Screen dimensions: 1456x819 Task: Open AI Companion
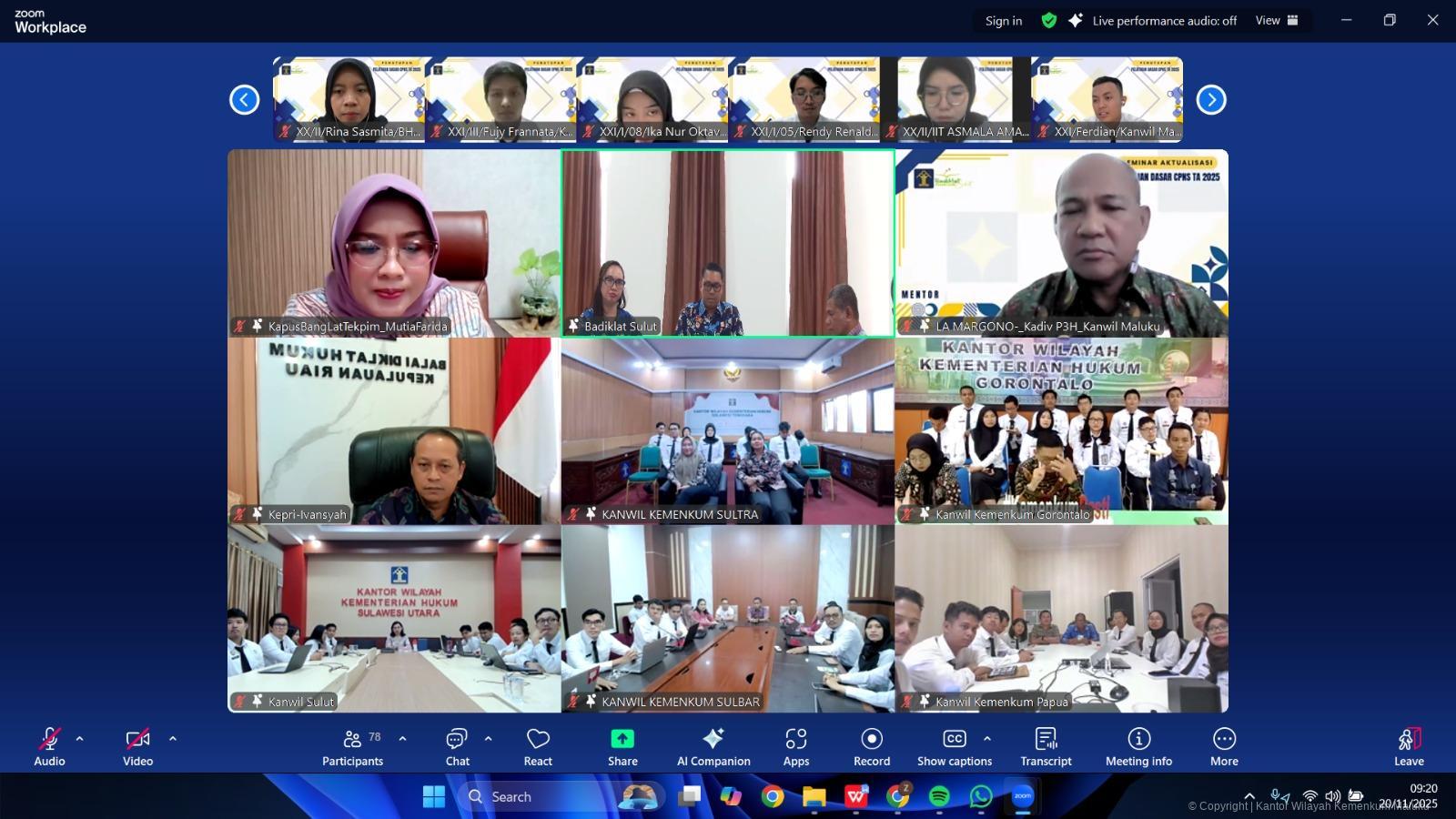tap(713, 746)
